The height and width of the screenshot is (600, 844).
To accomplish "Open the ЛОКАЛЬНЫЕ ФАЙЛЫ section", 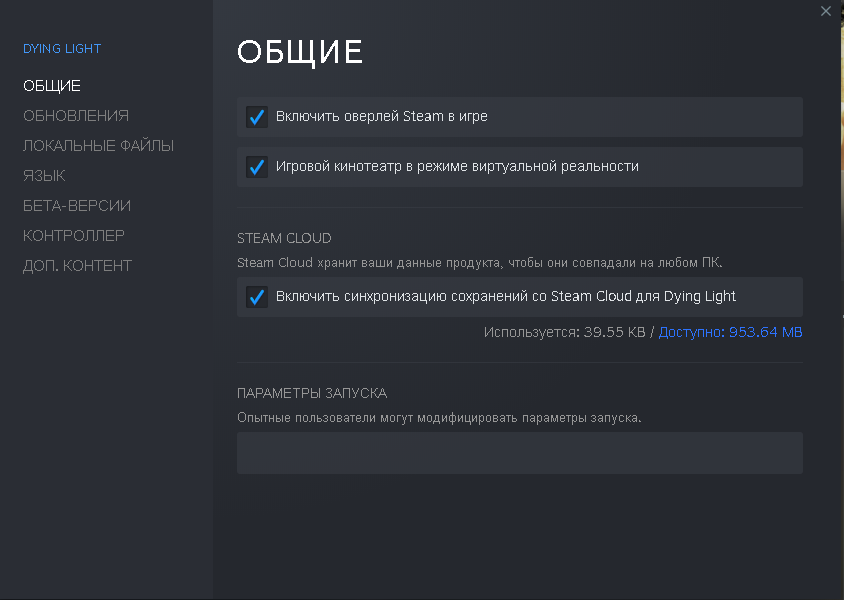I will click(98, 146).
